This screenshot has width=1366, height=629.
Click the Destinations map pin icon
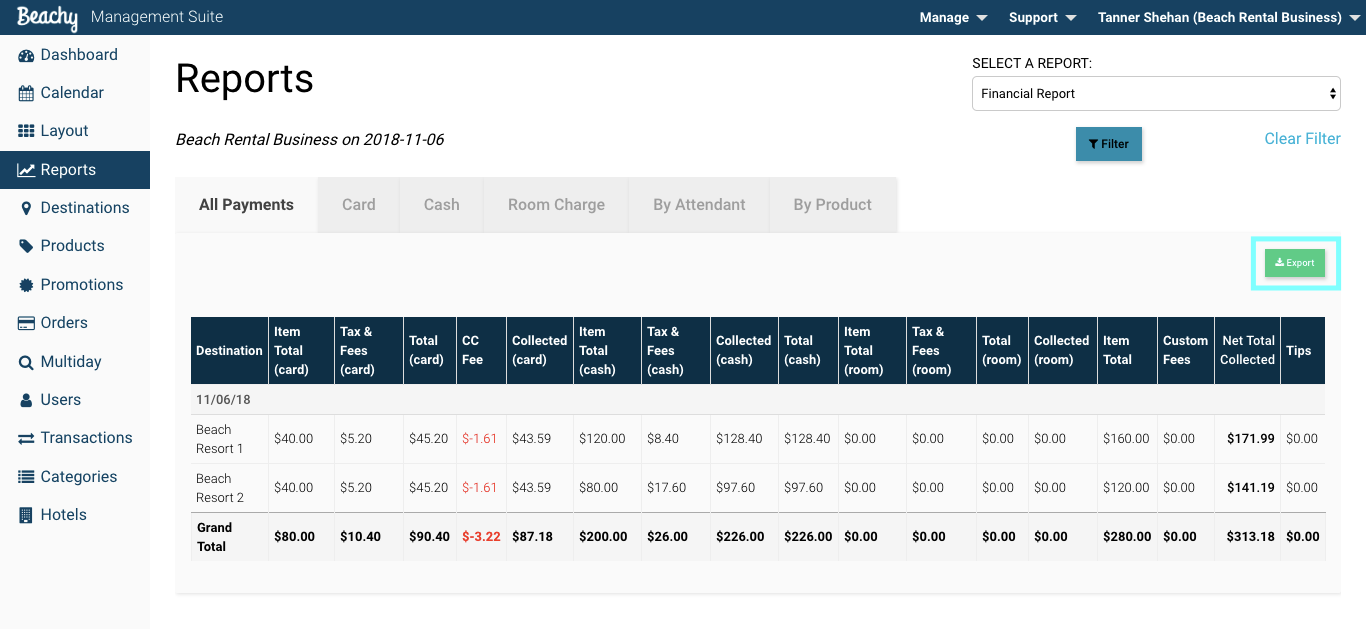[x=26, y=208]
